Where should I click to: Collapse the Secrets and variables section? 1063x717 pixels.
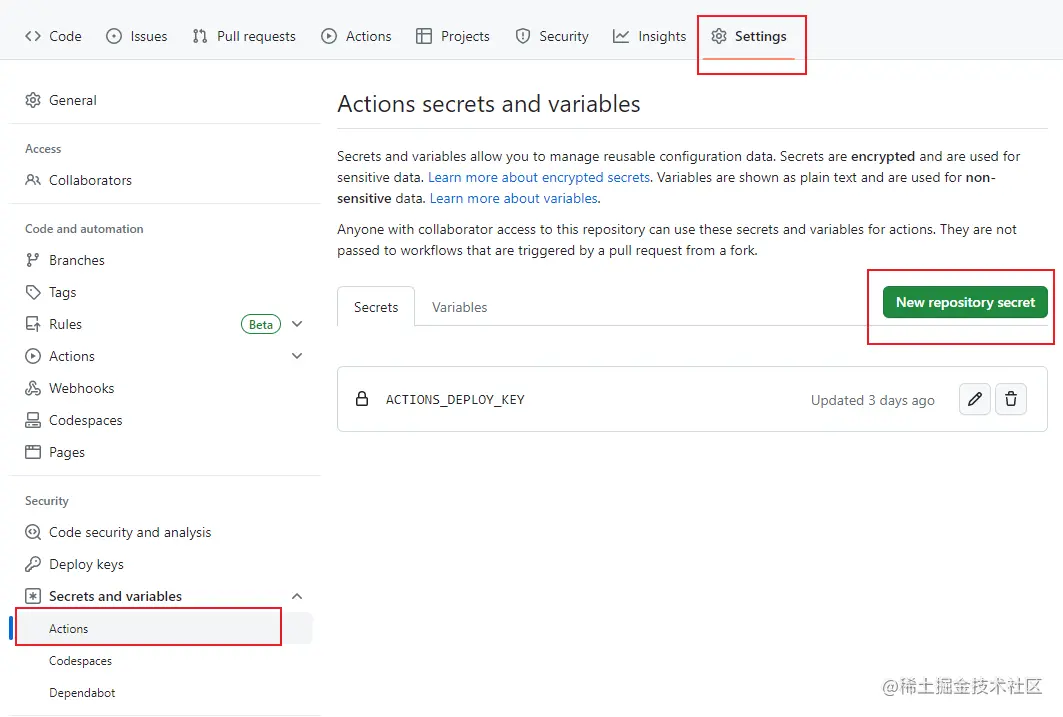297,596
